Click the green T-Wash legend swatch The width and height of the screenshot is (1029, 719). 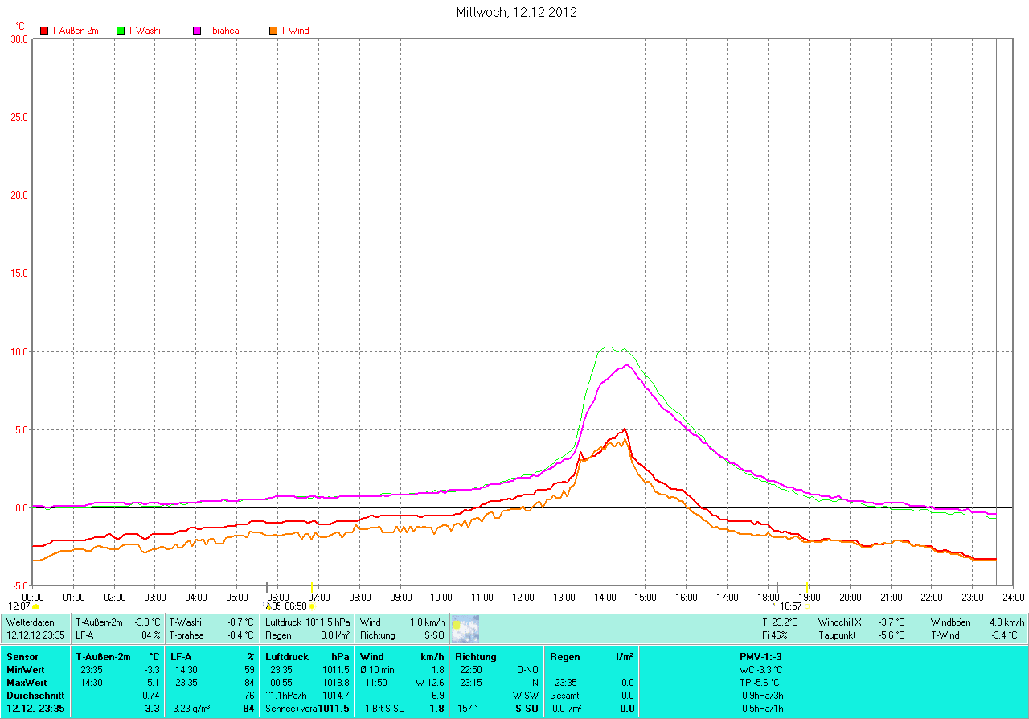[x=121, y=31]
